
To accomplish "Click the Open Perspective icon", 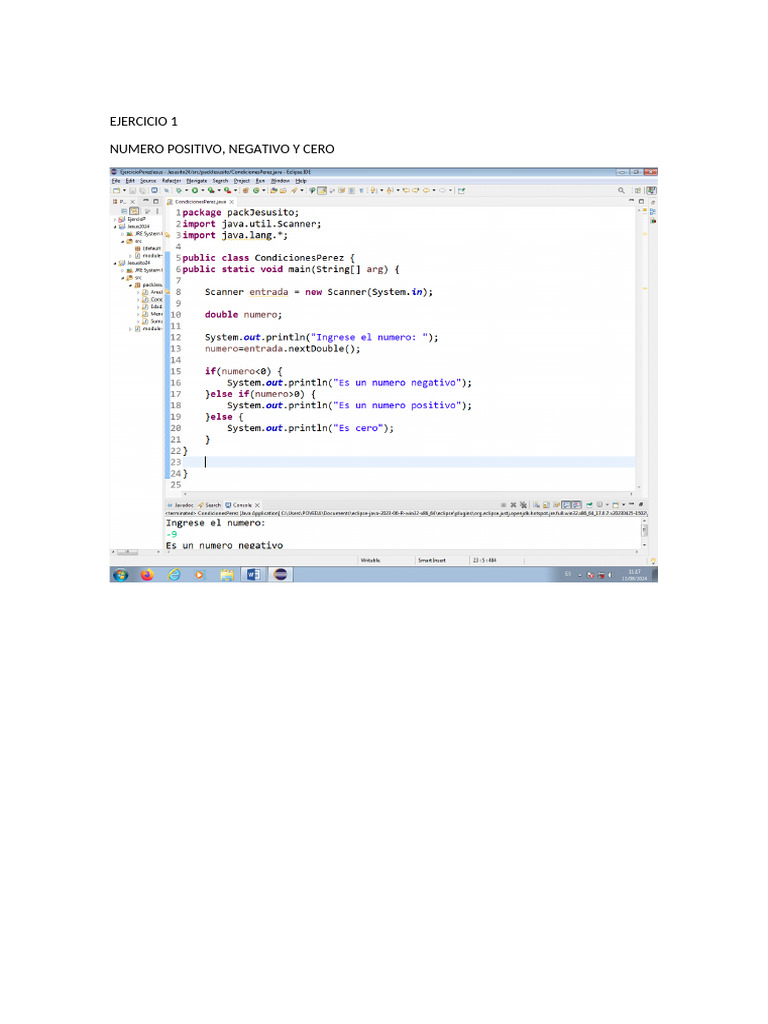I will (x=637, y=191).
